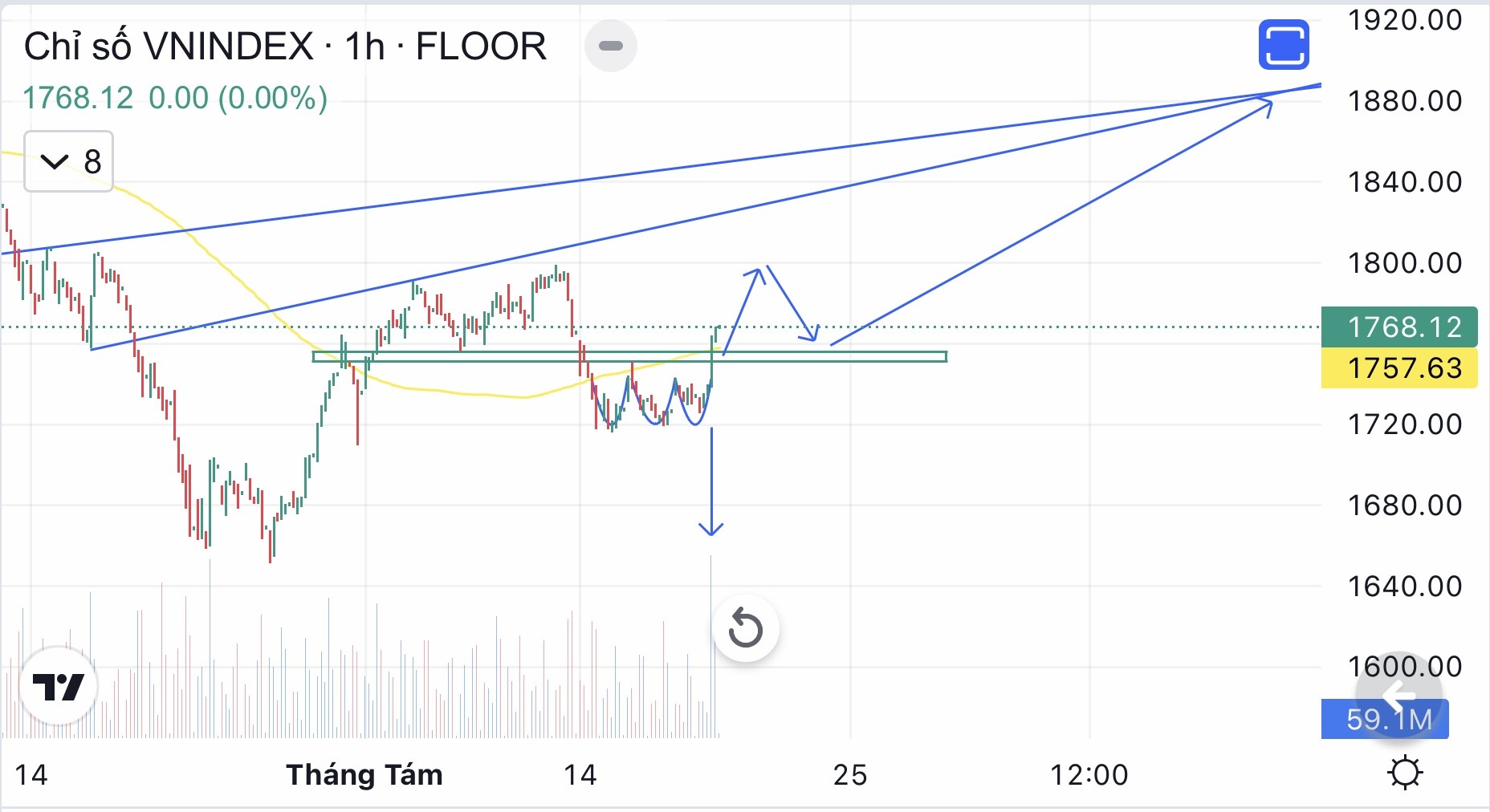The height and width of the screenshot is (812, 1490).
Task: Click the Chỉ số VNINDEX symbol title
Action: point(169,47)
